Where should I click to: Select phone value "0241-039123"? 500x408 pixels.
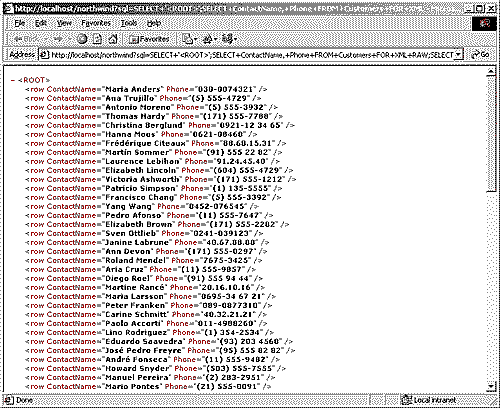coord(221,233)
